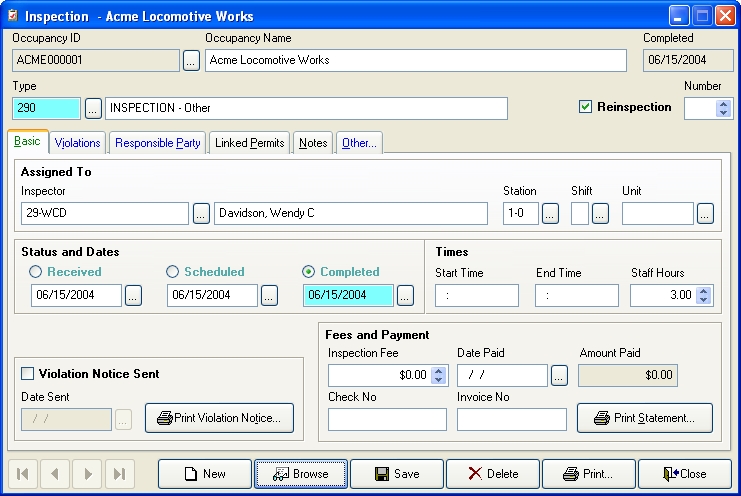Open Received date picker
This screenshot has height=496, width=741.
click(x=133, y=296)
